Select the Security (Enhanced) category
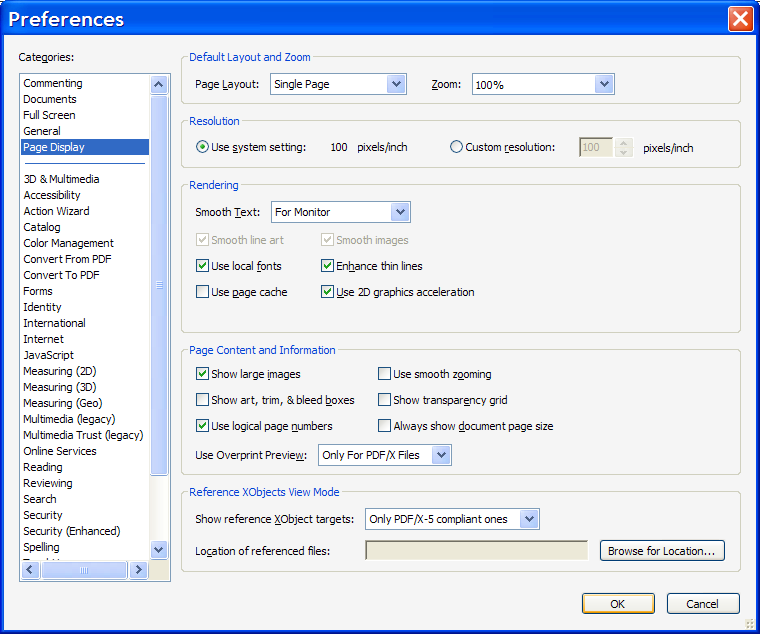The height and width of the screenshot is (634, 760). [x=71, y=531]
